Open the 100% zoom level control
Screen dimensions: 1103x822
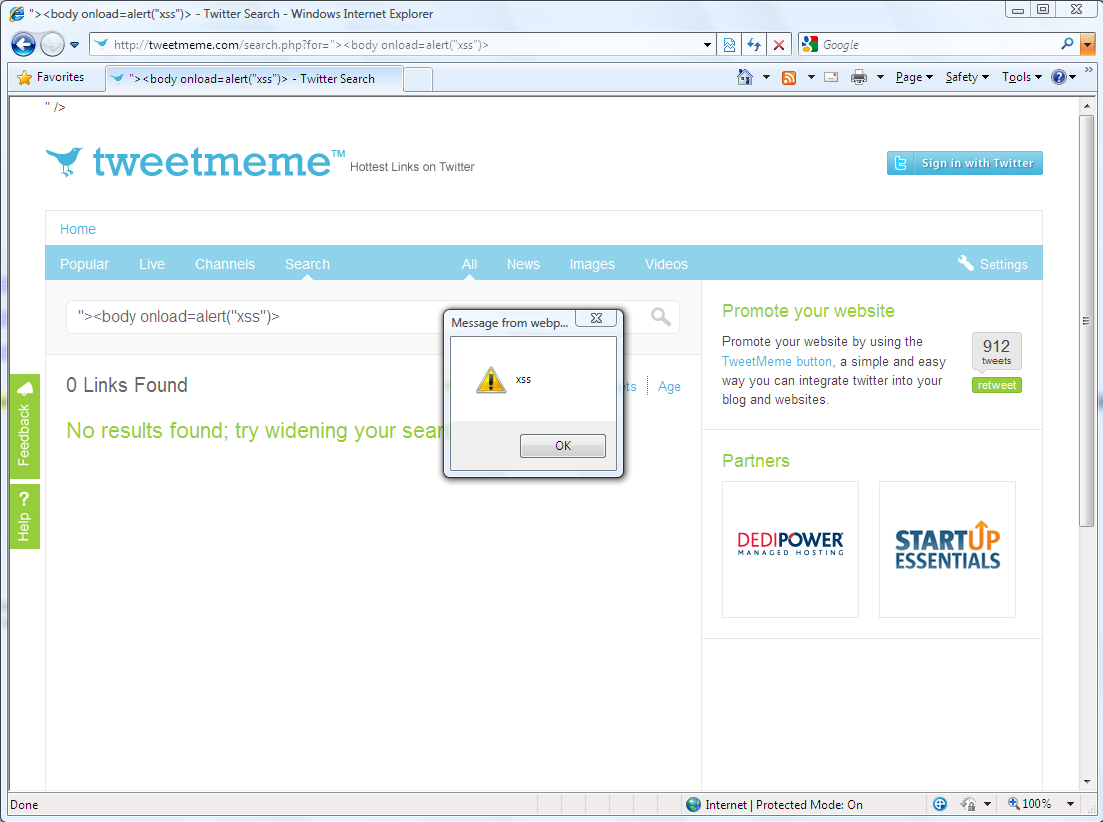(x=1030, y=804)
